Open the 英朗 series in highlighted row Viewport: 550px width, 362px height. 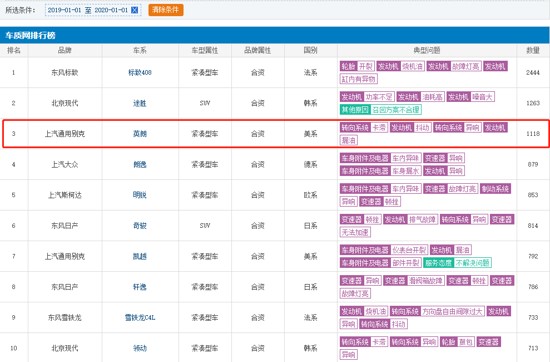click(x=140, y=134)
